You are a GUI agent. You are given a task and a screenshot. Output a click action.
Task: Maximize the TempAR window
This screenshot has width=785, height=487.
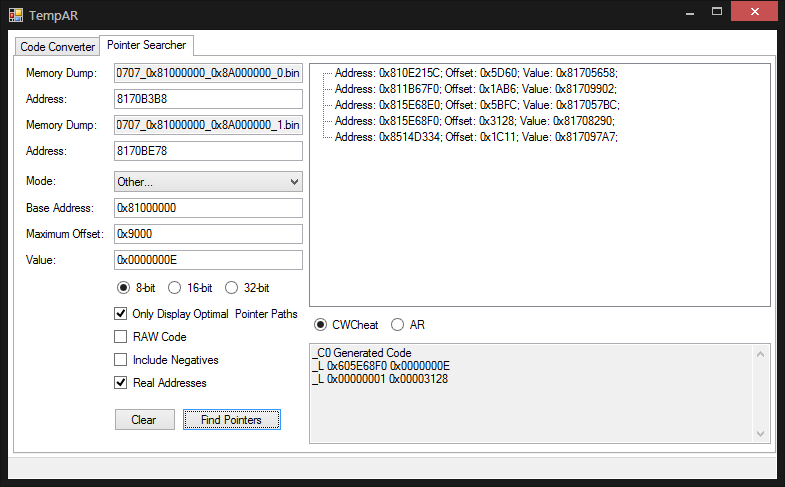click(717, 12)
